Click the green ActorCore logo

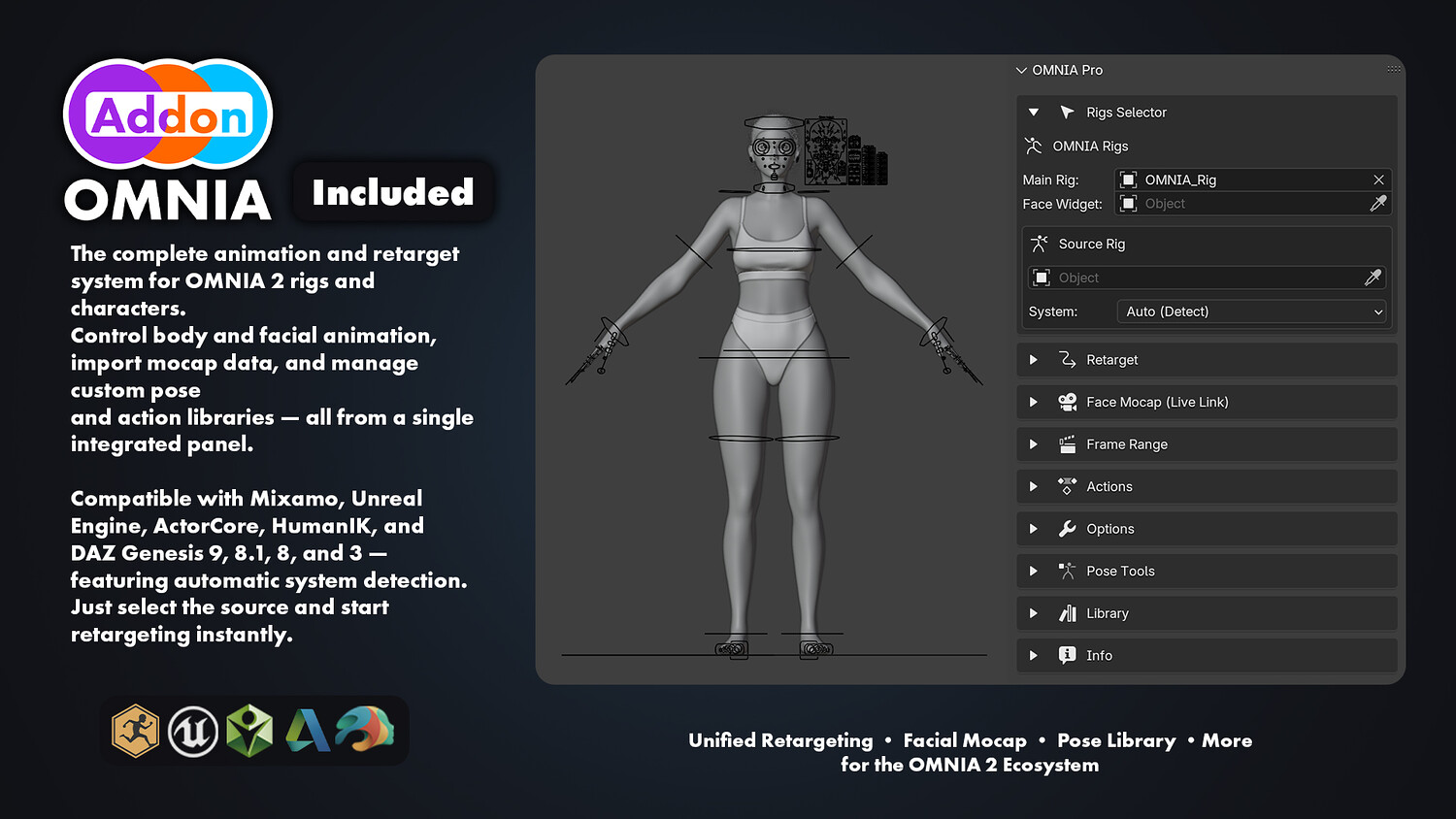[x=249, y=731]
